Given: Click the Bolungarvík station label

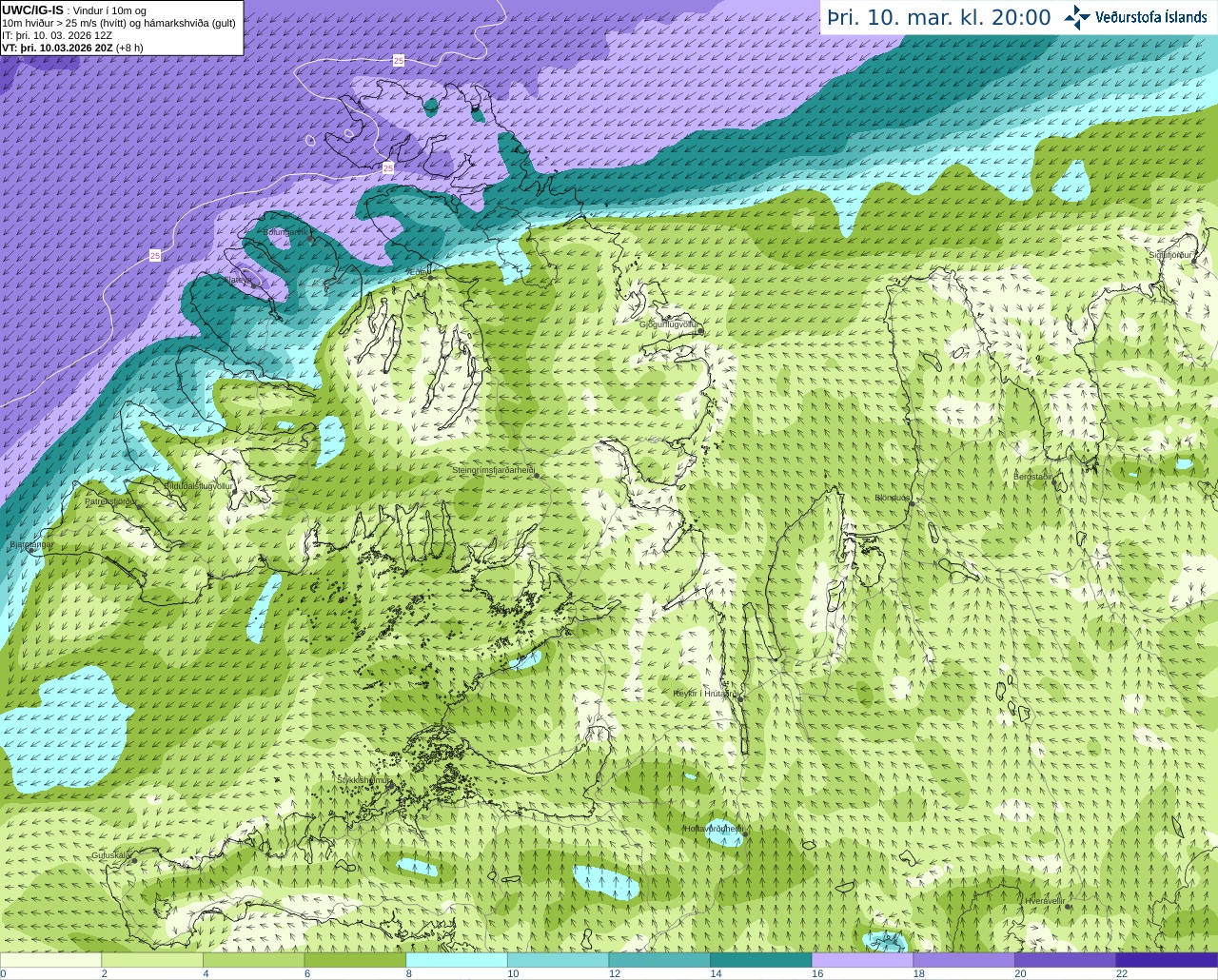Looking at the screenshot, I should click(x=286, y=231).
